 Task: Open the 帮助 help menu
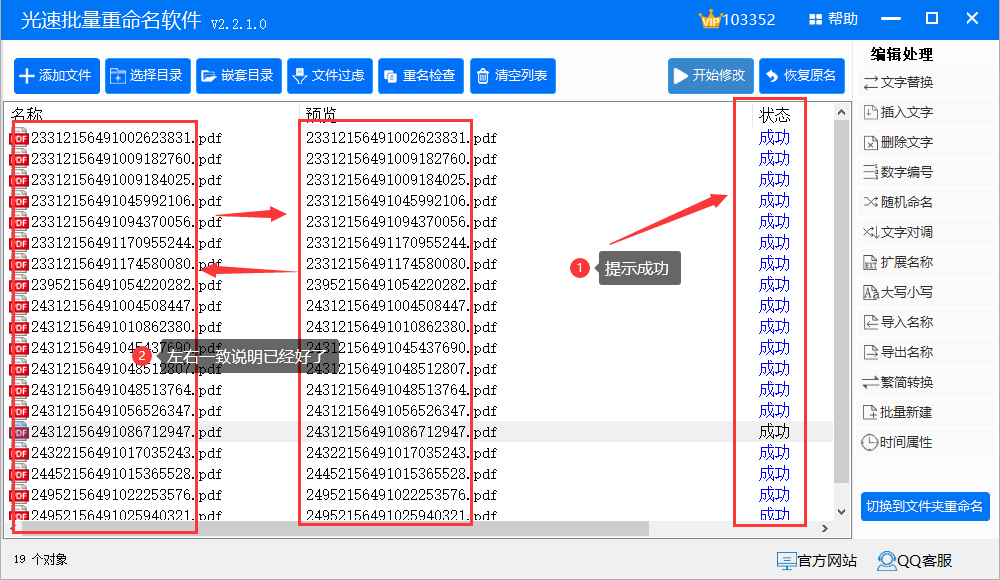834,19
